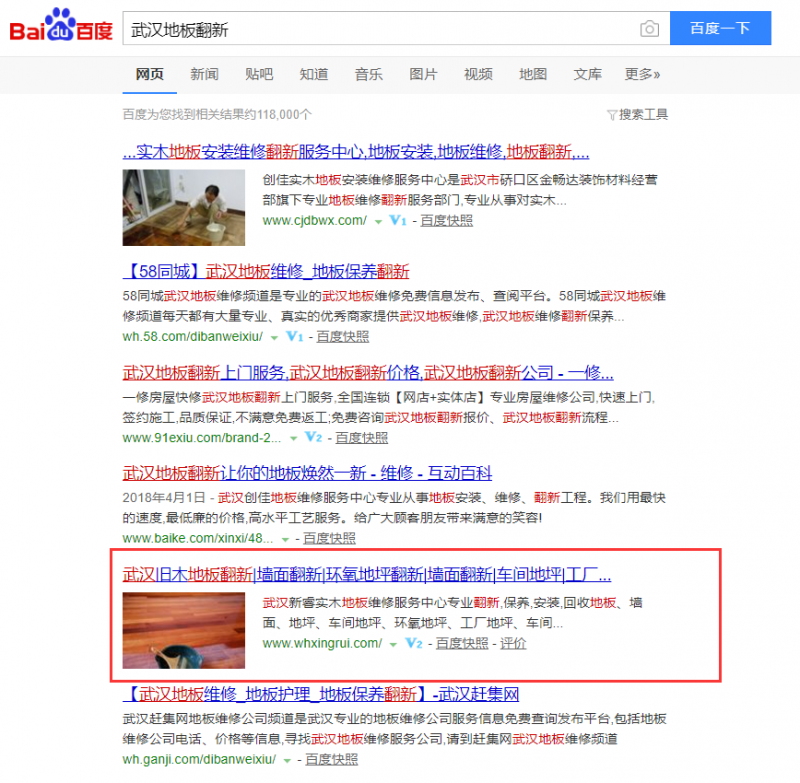Expand the arrow next to www.baike.com URL
Screen dimensions: 800x783
(285, 537)
